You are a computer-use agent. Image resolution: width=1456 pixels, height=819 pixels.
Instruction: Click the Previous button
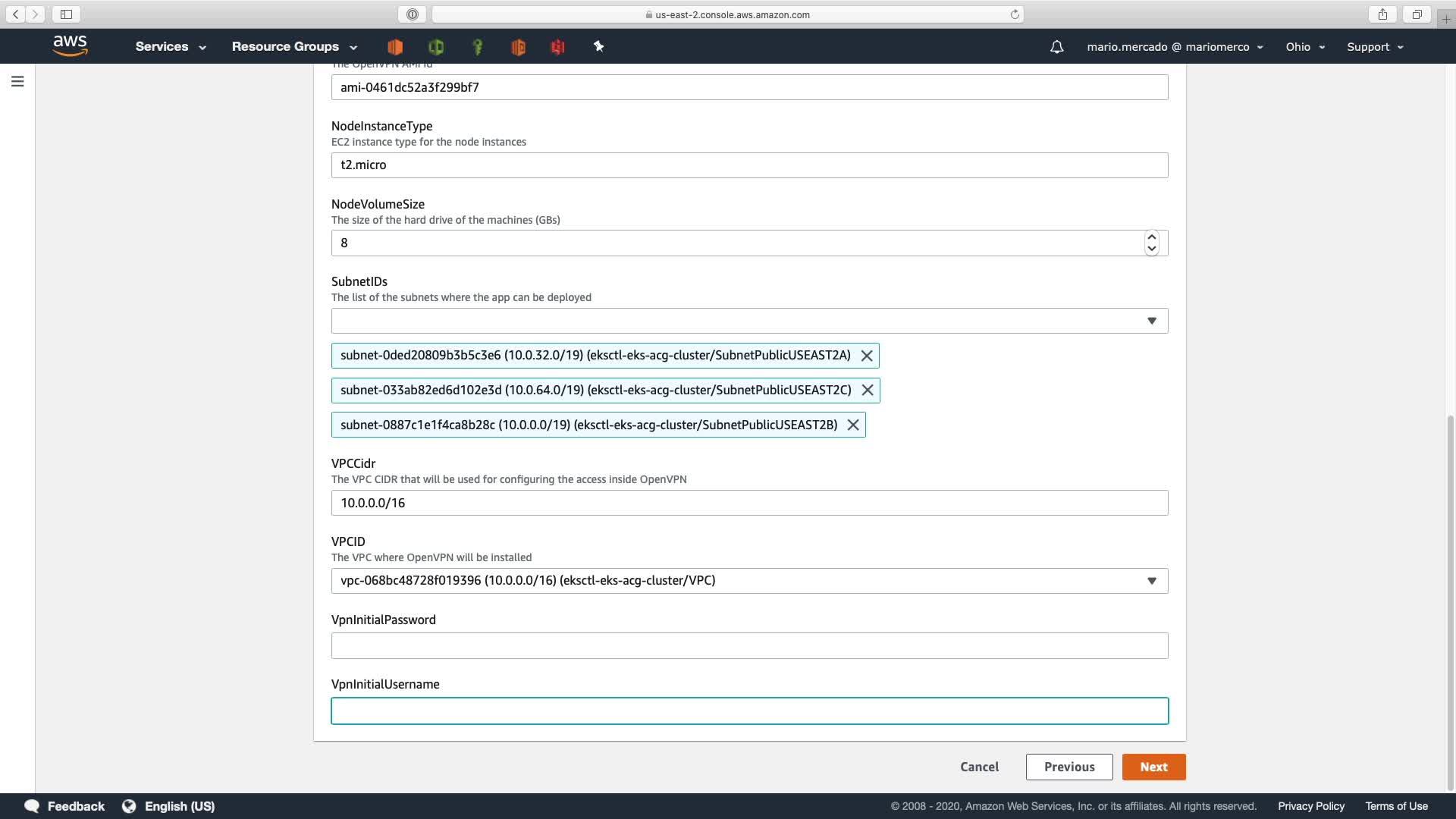(x=1068, y=767)
